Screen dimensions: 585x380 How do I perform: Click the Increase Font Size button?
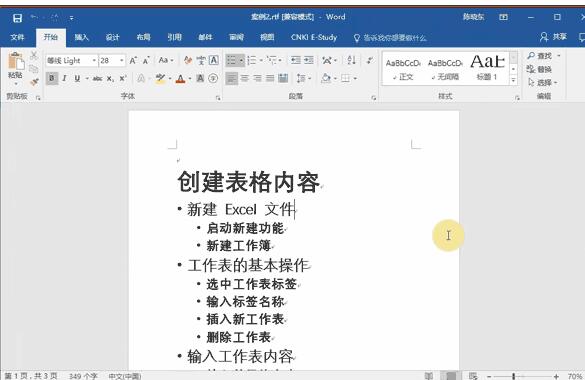[x=133, y=60]
